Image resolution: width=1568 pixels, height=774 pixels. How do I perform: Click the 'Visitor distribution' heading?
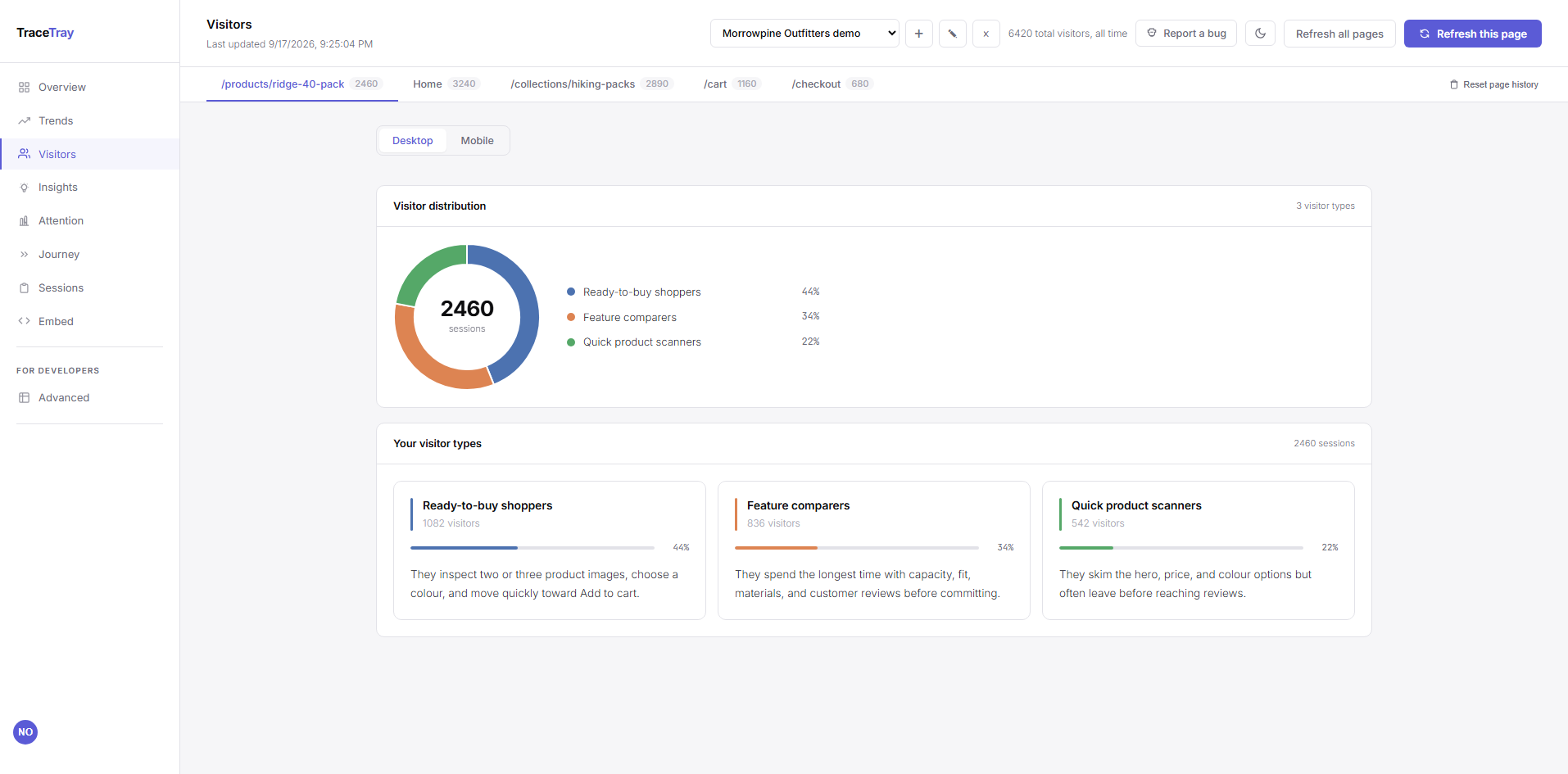coord(439,206)
